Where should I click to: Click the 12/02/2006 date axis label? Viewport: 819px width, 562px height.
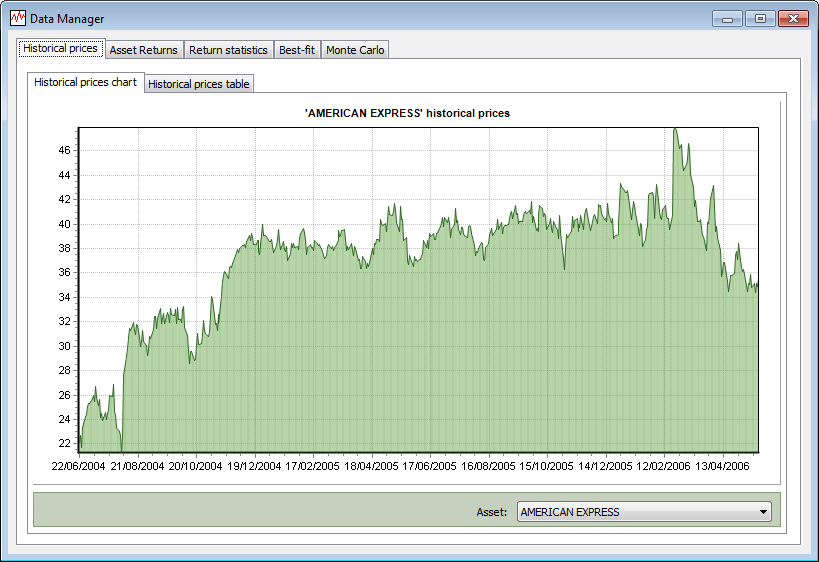pos(663,466)
